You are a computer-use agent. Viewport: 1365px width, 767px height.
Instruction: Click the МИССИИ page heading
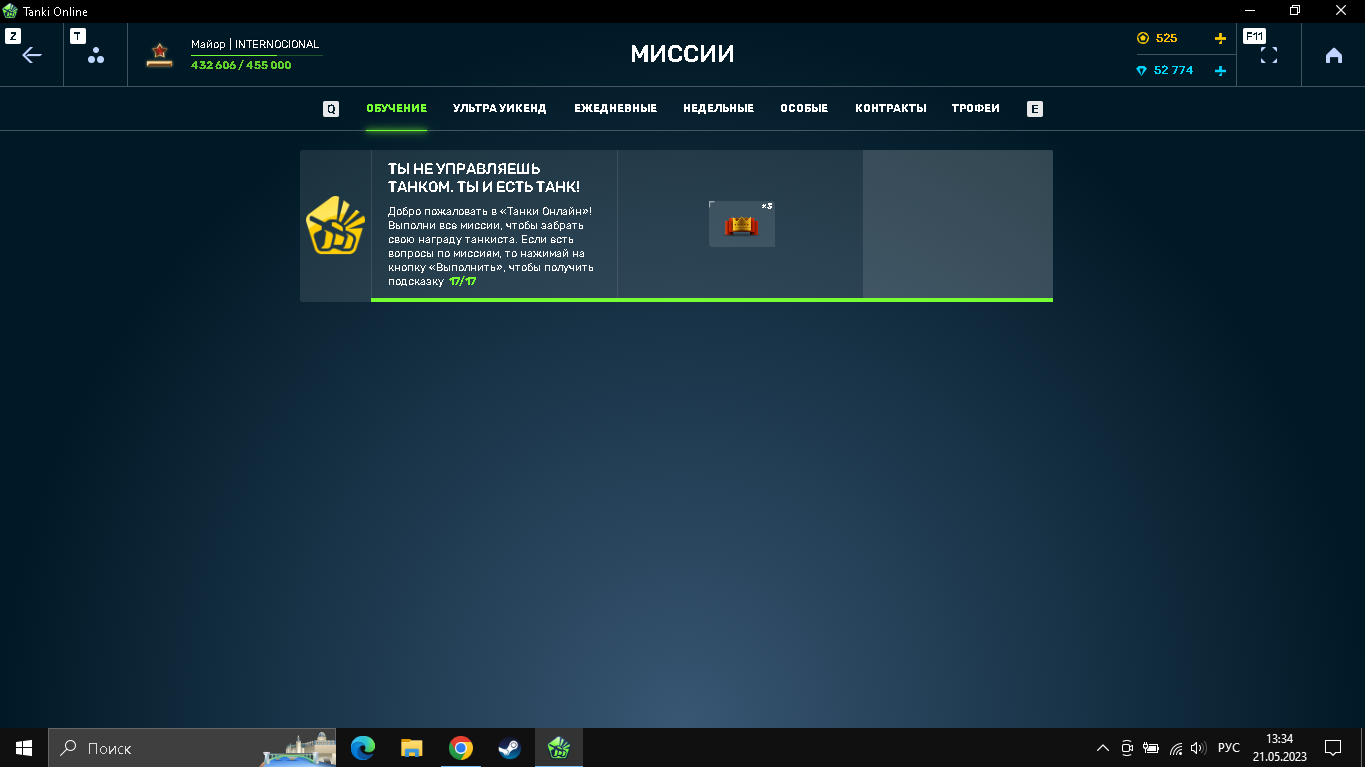[682, 54]
